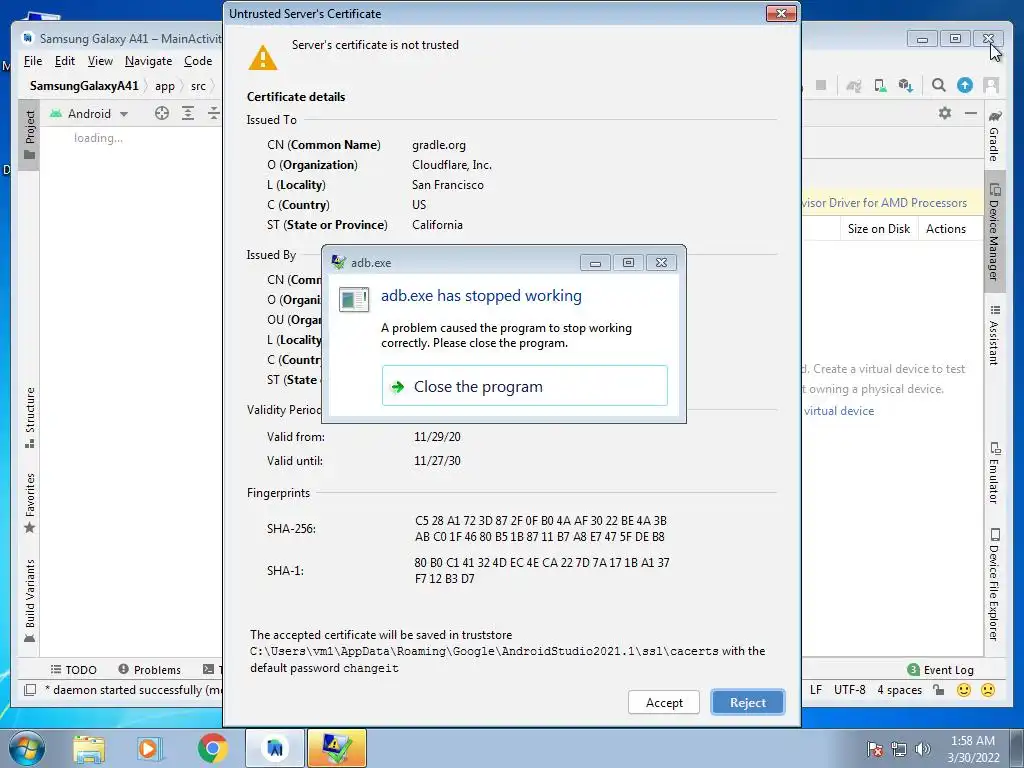Open the Assistant side tab
The height and width of the screenshot is (768, 1024).
point(994,334)
